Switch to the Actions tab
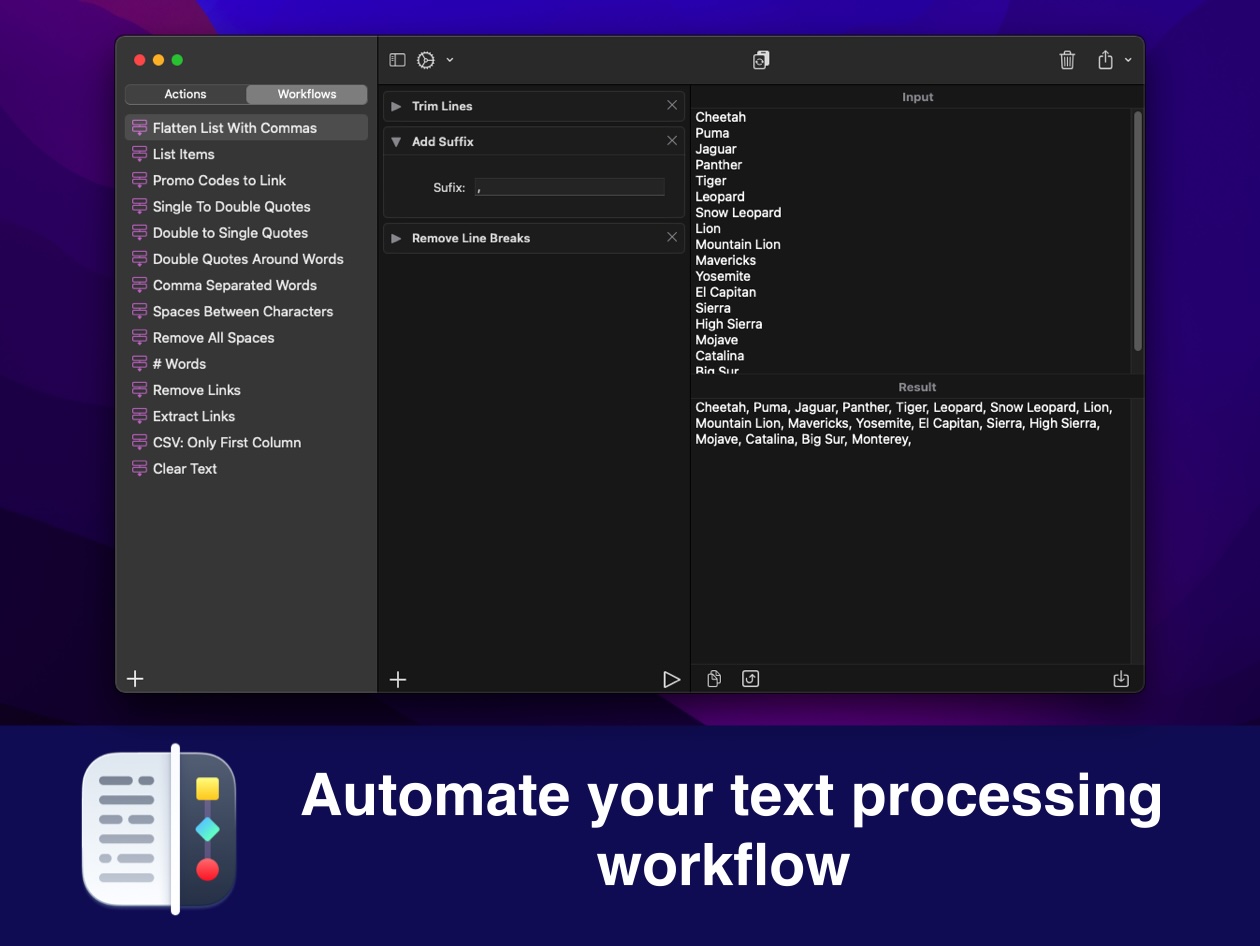This screenshot has height=946, width=1260. [x=186, y=94]
